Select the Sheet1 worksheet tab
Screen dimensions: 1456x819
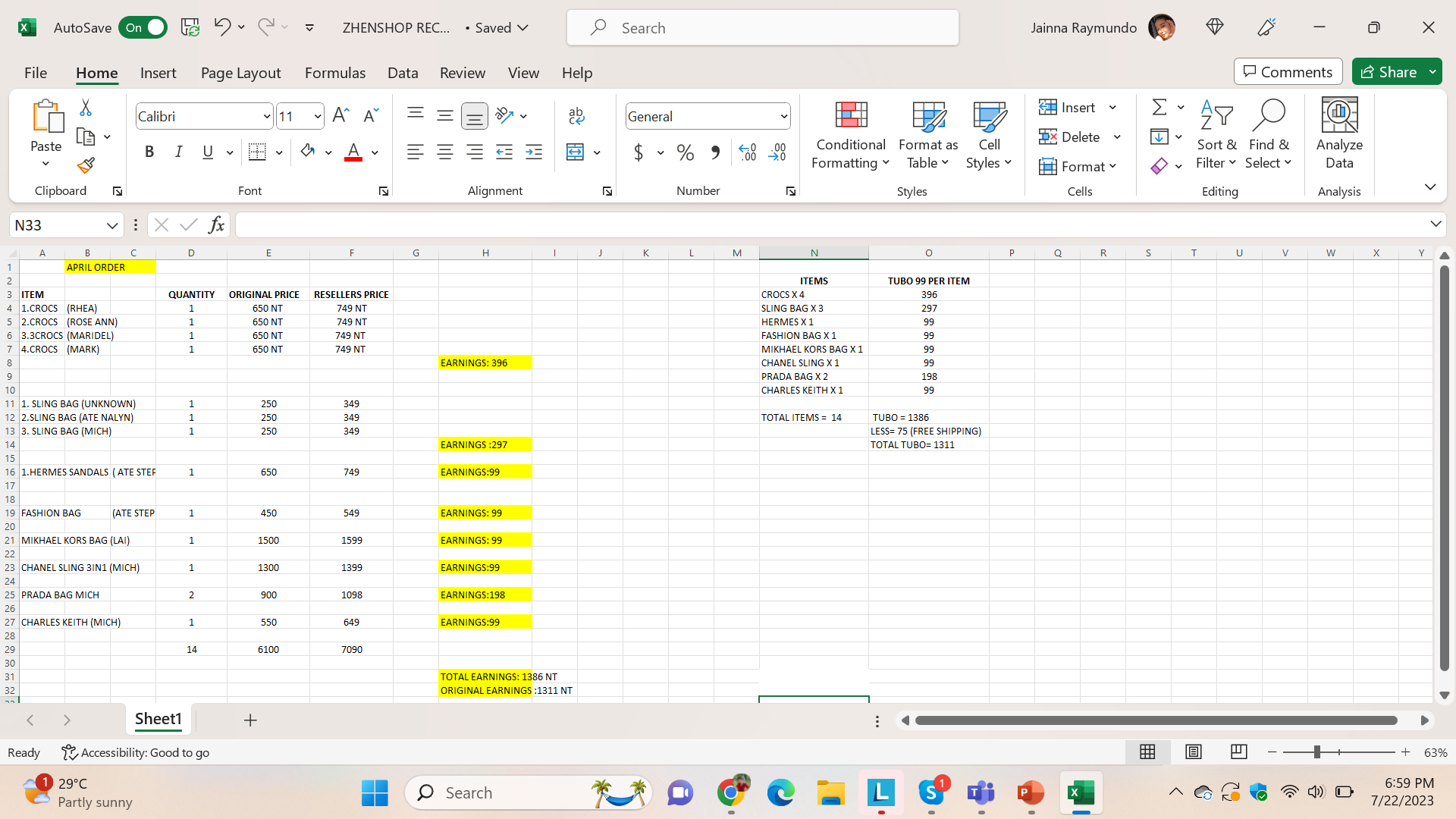pos(158,719)
